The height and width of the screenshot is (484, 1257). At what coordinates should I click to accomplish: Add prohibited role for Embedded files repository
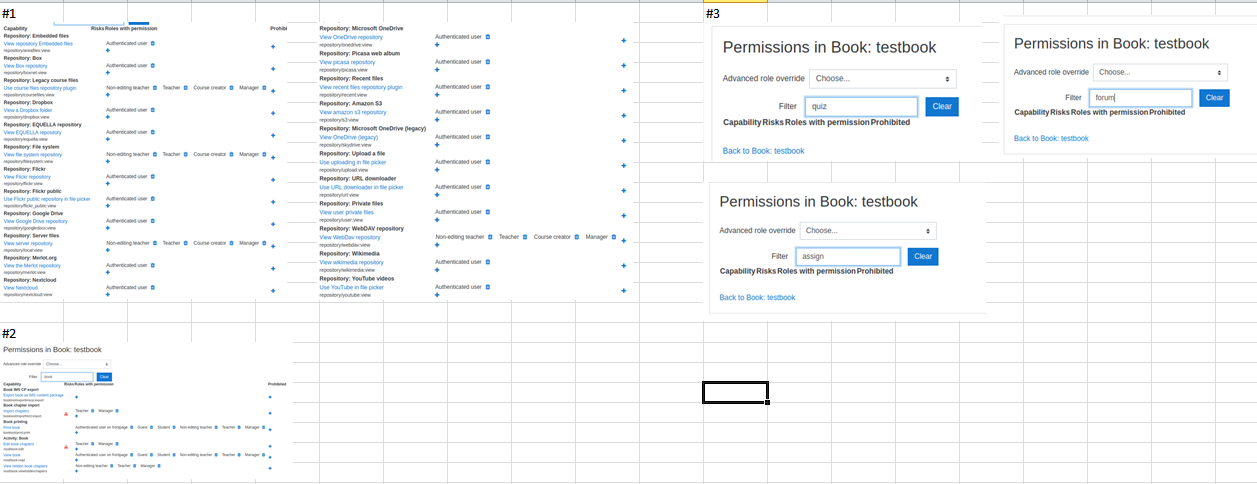coord(272,47)
